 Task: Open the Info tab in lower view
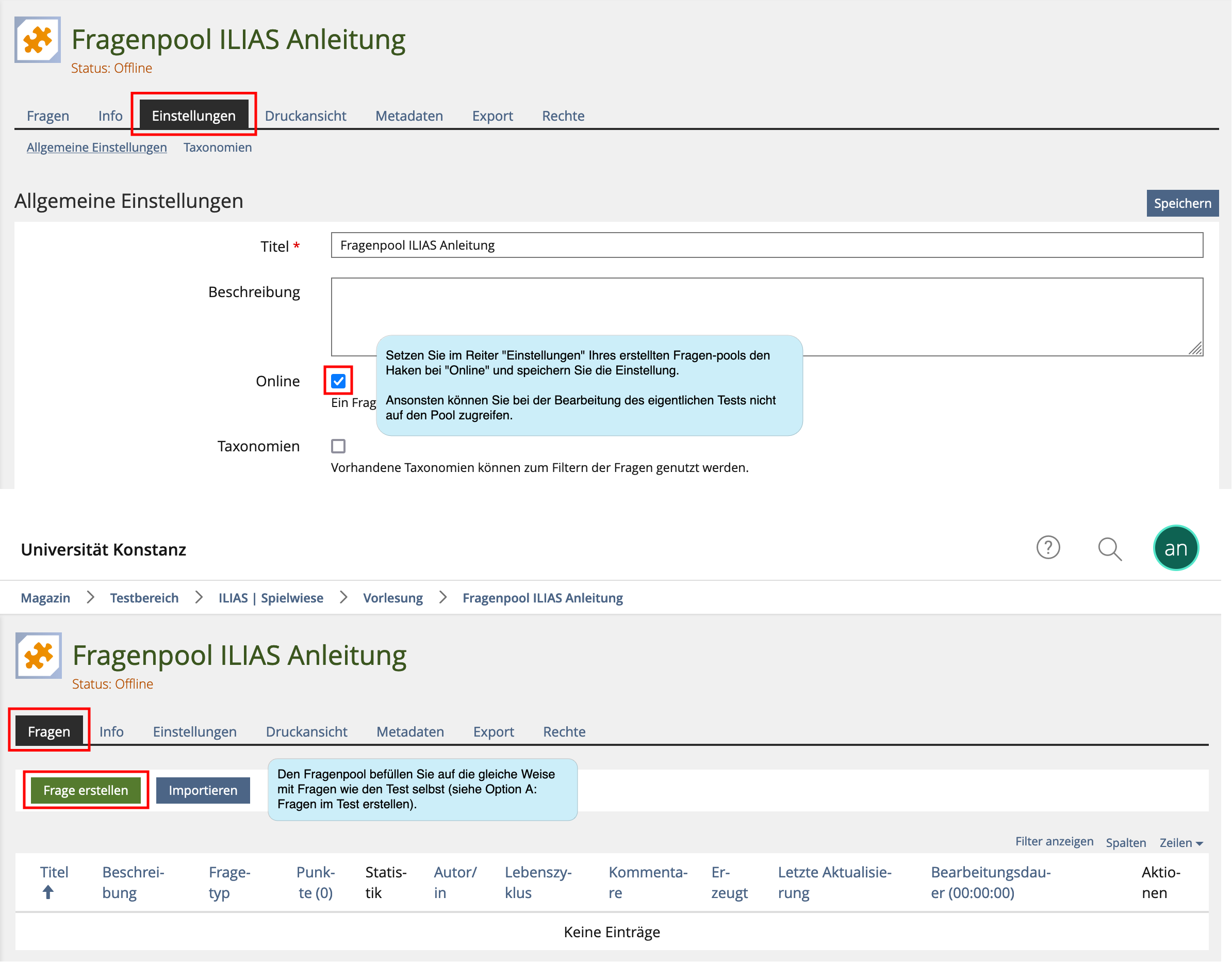[x=112, y=732]
